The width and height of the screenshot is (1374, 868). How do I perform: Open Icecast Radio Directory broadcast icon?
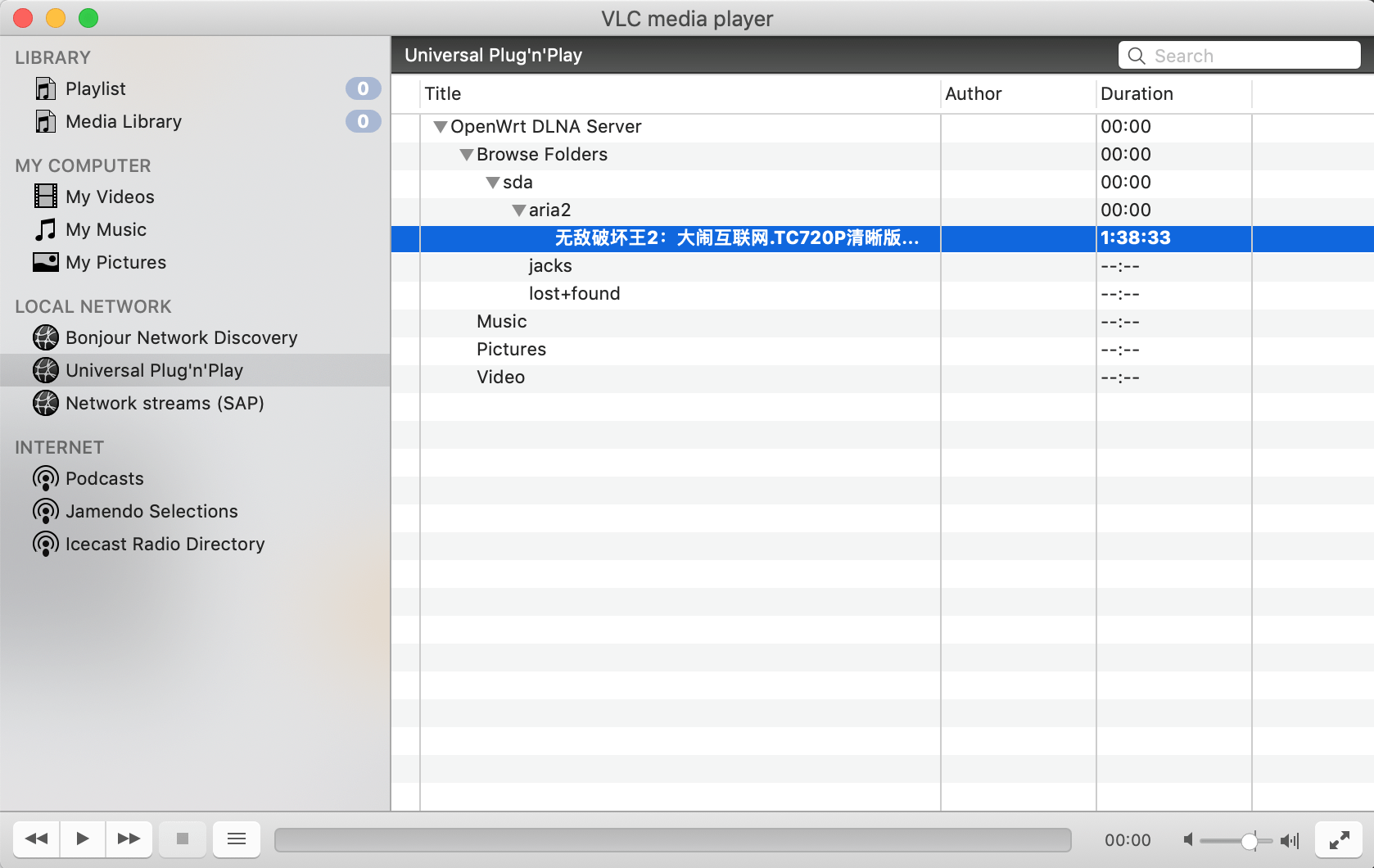pyautogui.click(x=46, y=544)
